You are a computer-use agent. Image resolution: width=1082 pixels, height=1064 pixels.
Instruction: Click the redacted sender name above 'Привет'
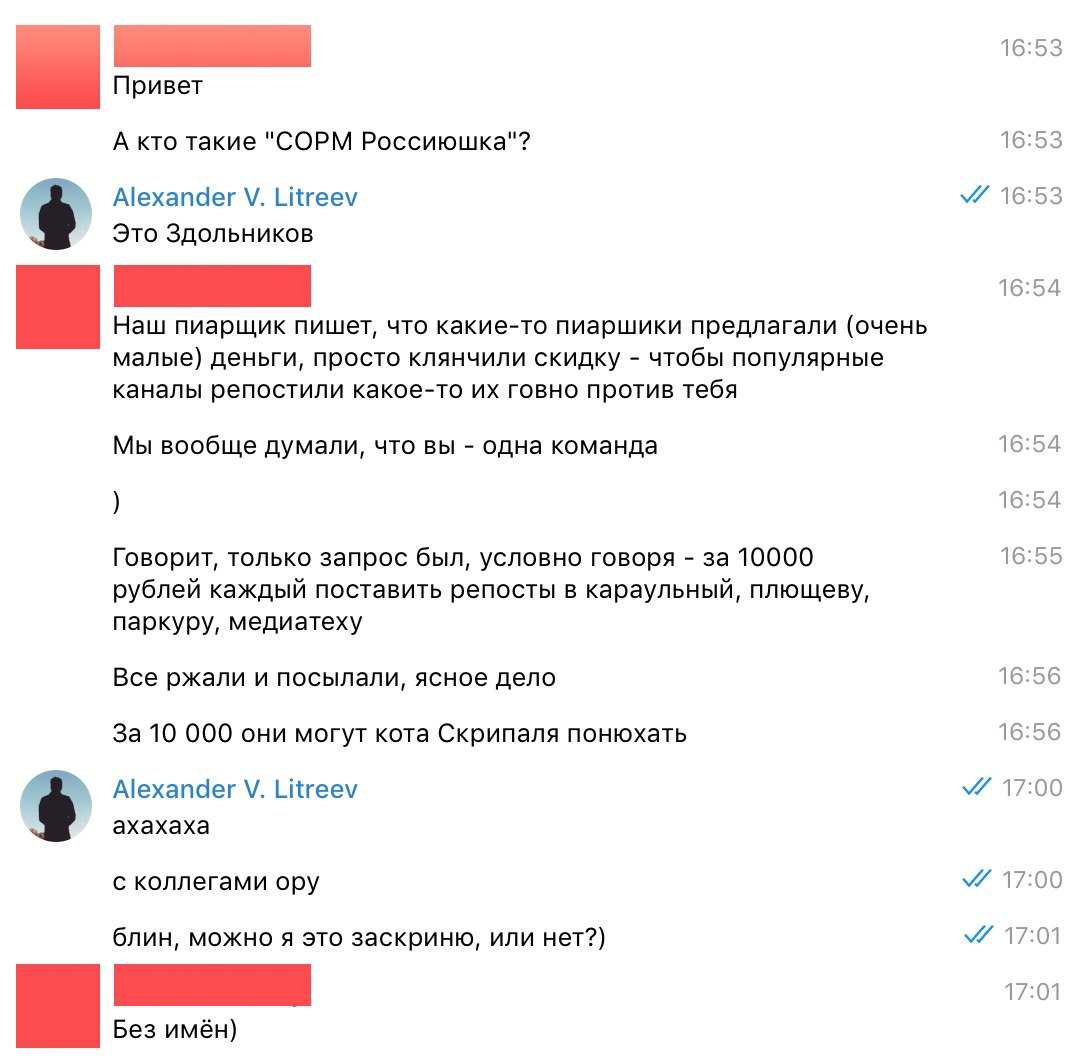tap(212, 46)
